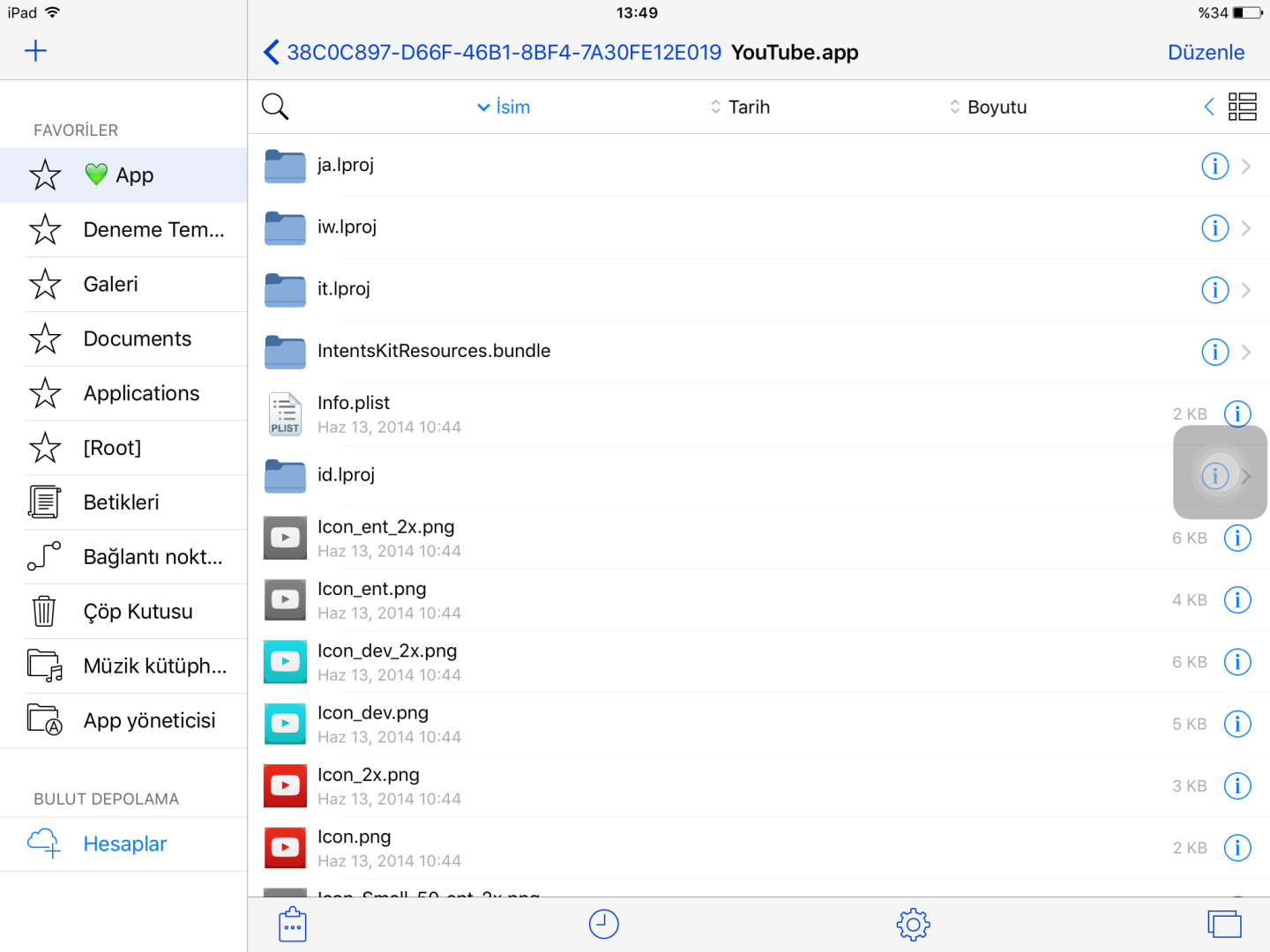Screen dimensions: 1270x952
Task: Collapse columns with the blue chevron near view icon
Action: pos(1209,107)
